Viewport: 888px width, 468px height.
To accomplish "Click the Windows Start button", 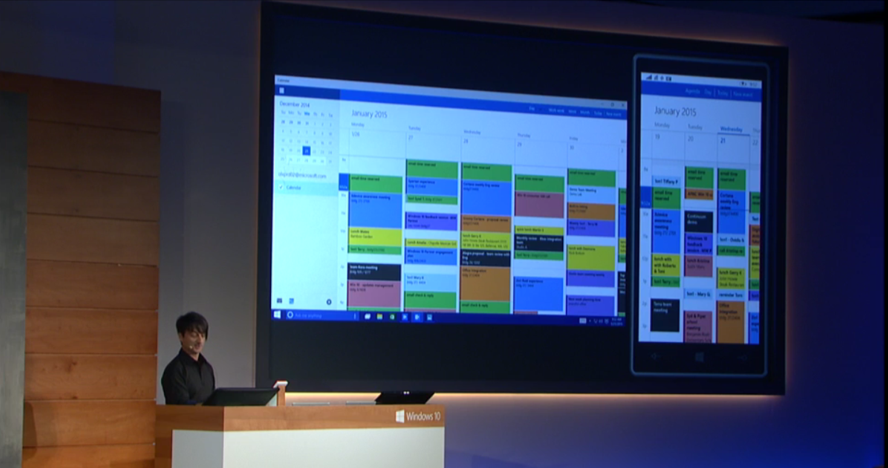I will [277, 314].
